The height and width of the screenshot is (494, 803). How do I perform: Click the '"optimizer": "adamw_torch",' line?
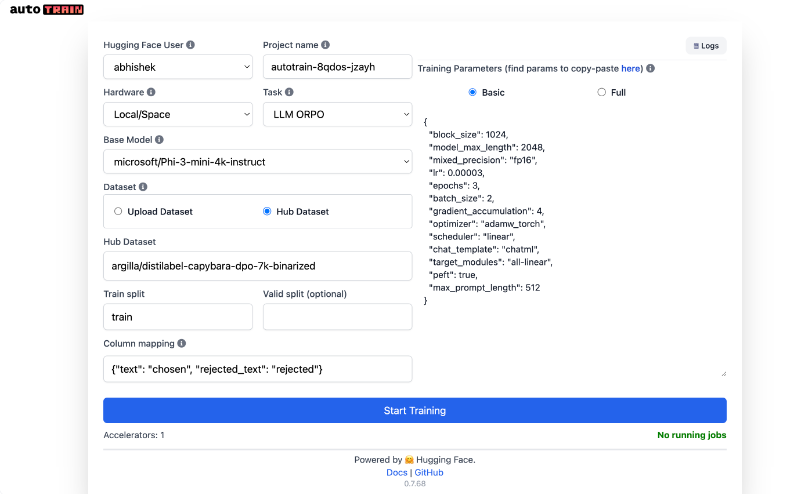point(487,224)
